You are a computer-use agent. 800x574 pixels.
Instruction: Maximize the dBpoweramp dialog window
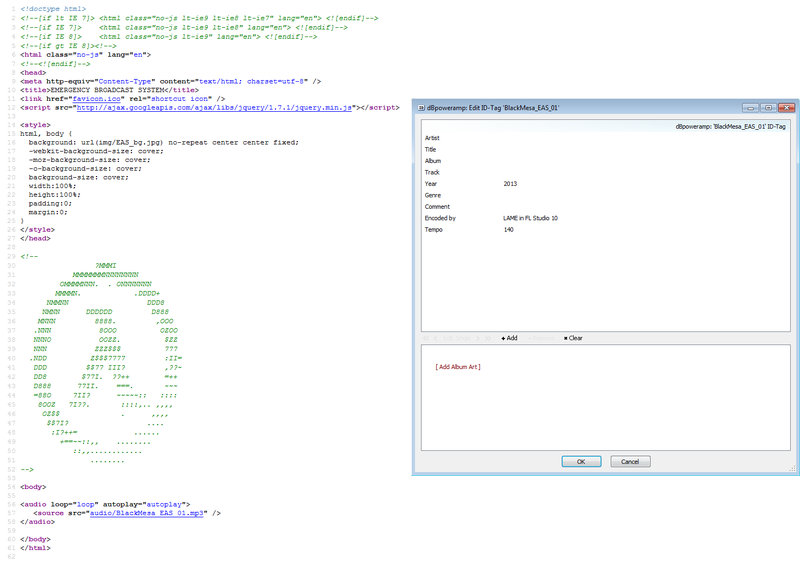[768, 108]
